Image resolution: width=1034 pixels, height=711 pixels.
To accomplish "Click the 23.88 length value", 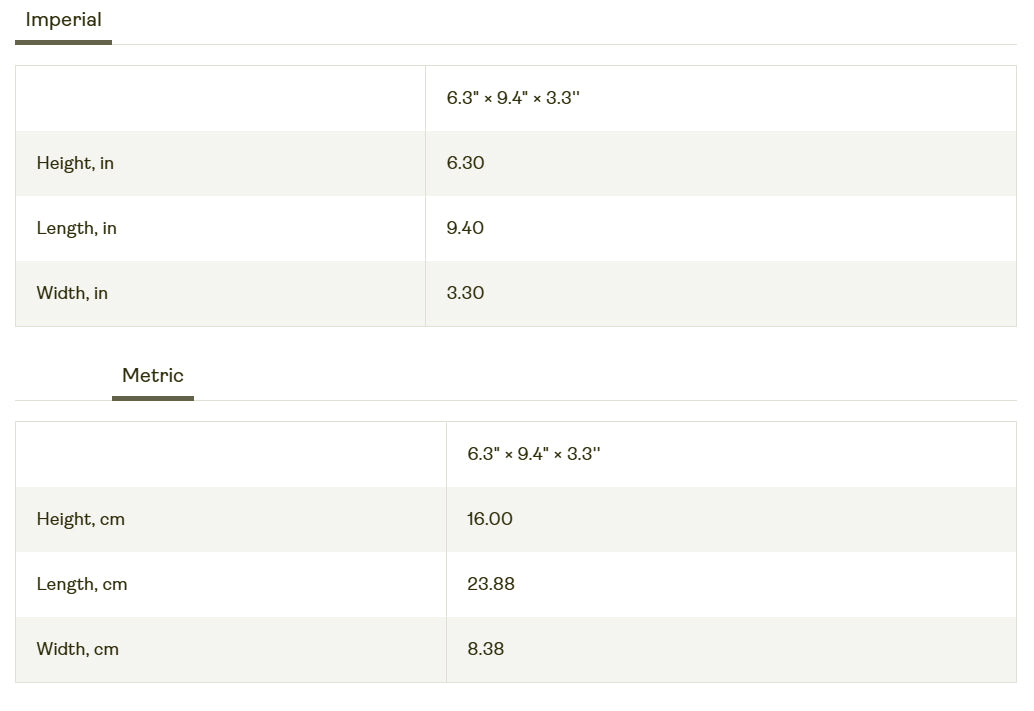I will (x=491, y=584).
